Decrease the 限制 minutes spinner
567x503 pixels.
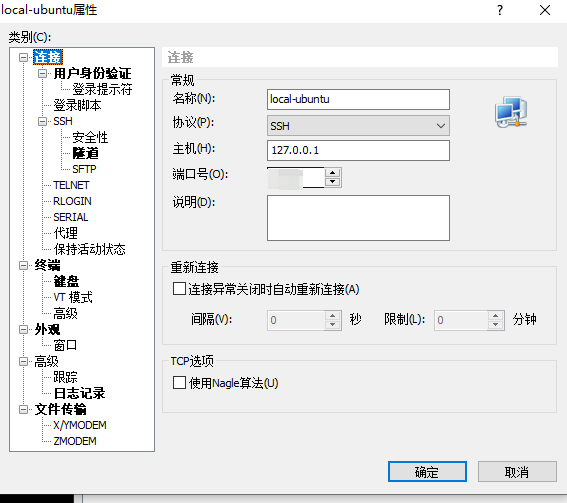point(495,325)
